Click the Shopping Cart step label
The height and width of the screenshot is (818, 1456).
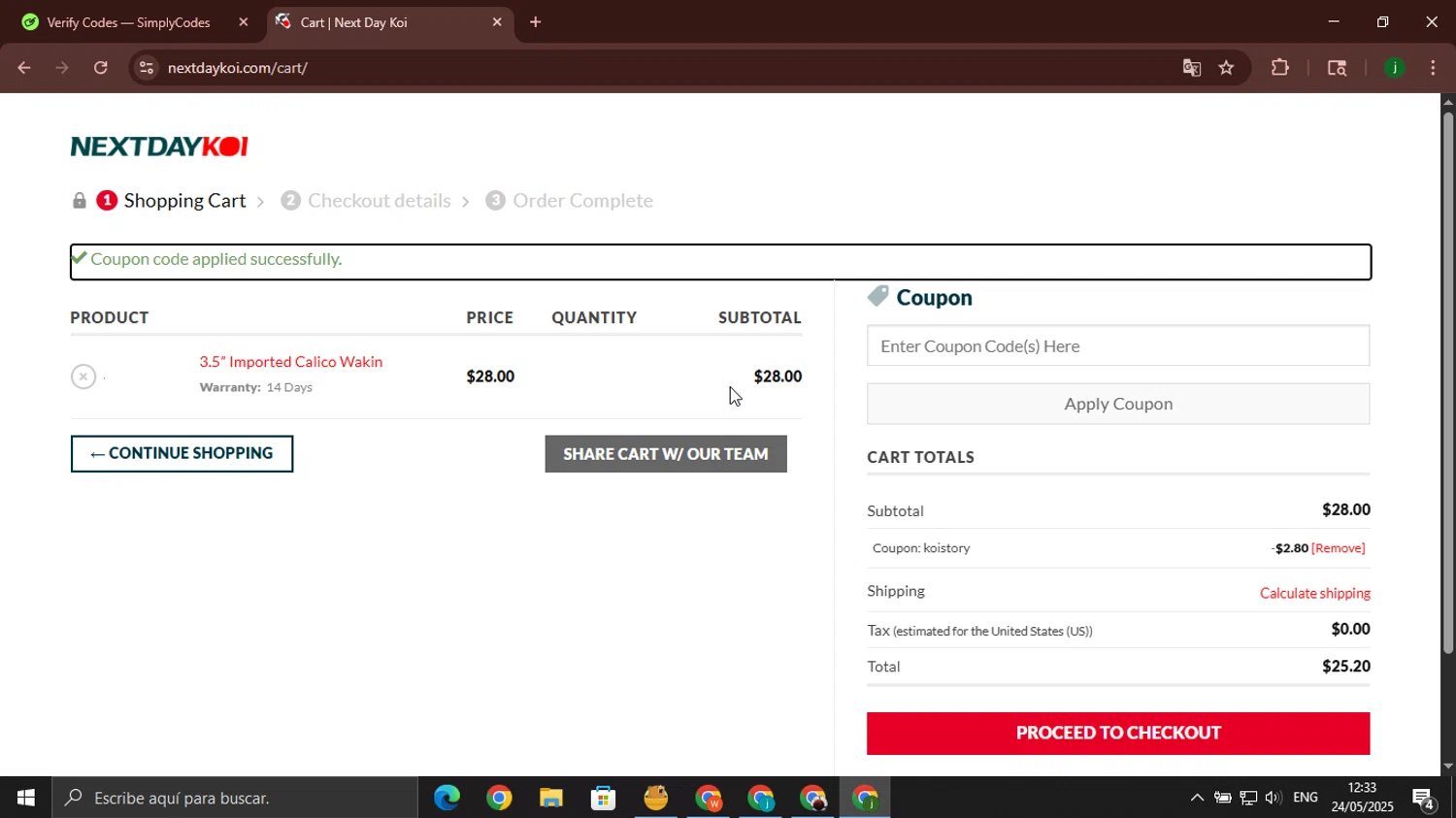coord(184,201)
